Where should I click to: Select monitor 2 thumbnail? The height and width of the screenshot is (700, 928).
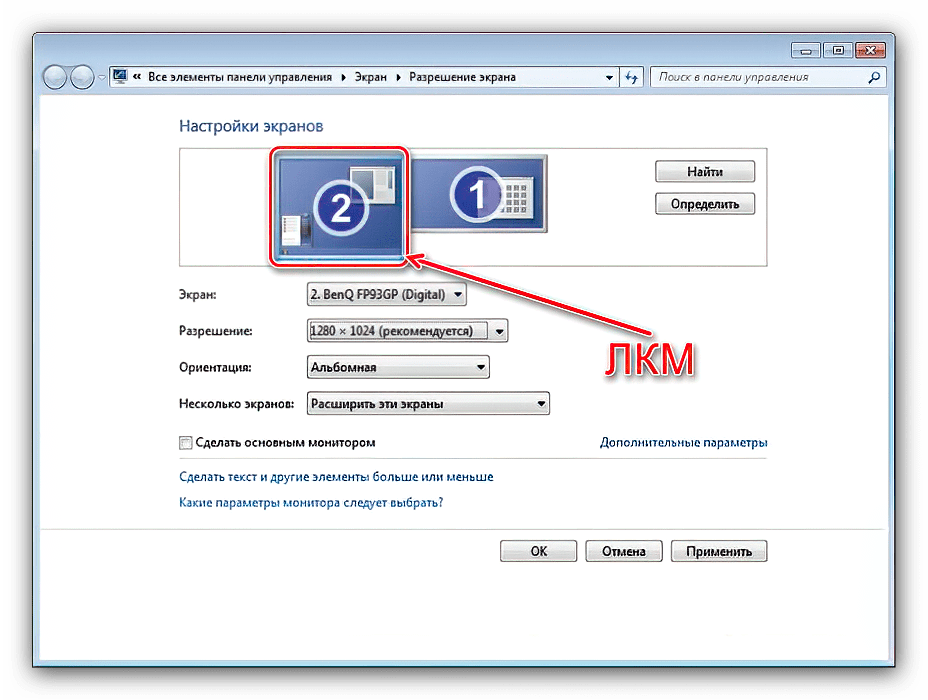tap(340, 208)
